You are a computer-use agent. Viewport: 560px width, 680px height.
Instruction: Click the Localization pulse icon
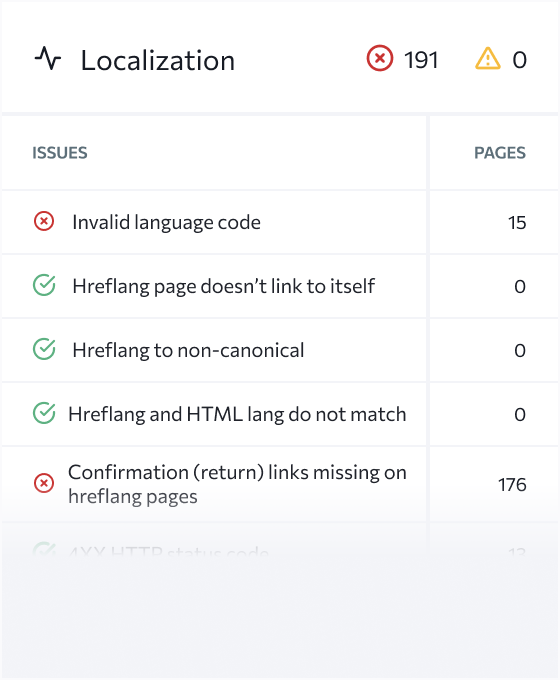[x=48, y=59]
